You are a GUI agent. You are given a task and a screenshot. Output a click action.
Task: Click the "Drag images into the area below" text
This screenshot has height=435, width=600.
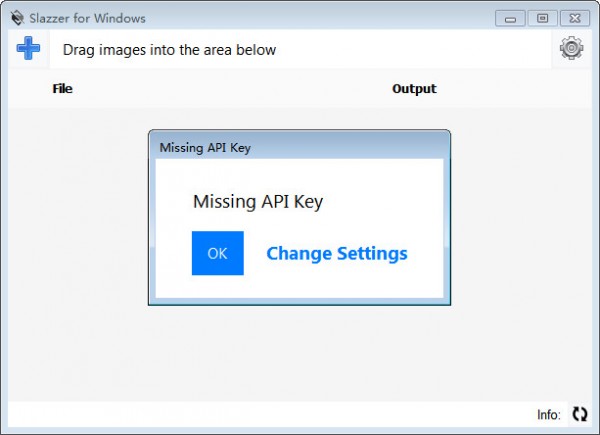(x=170, y=50)
